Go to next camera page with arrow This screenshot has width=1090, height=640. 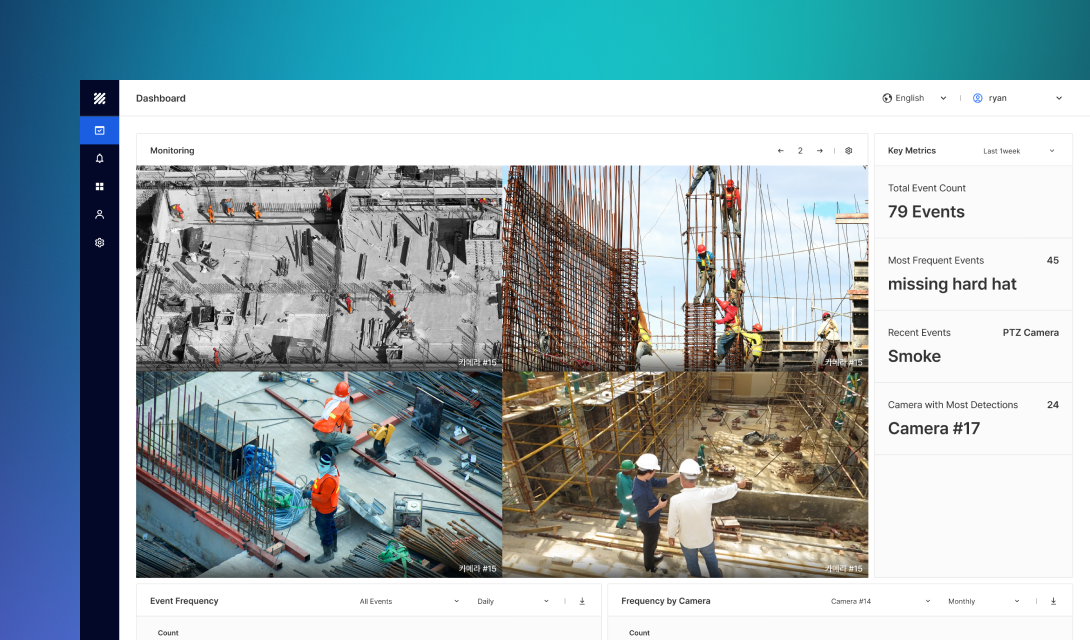(x=819, y=150)
